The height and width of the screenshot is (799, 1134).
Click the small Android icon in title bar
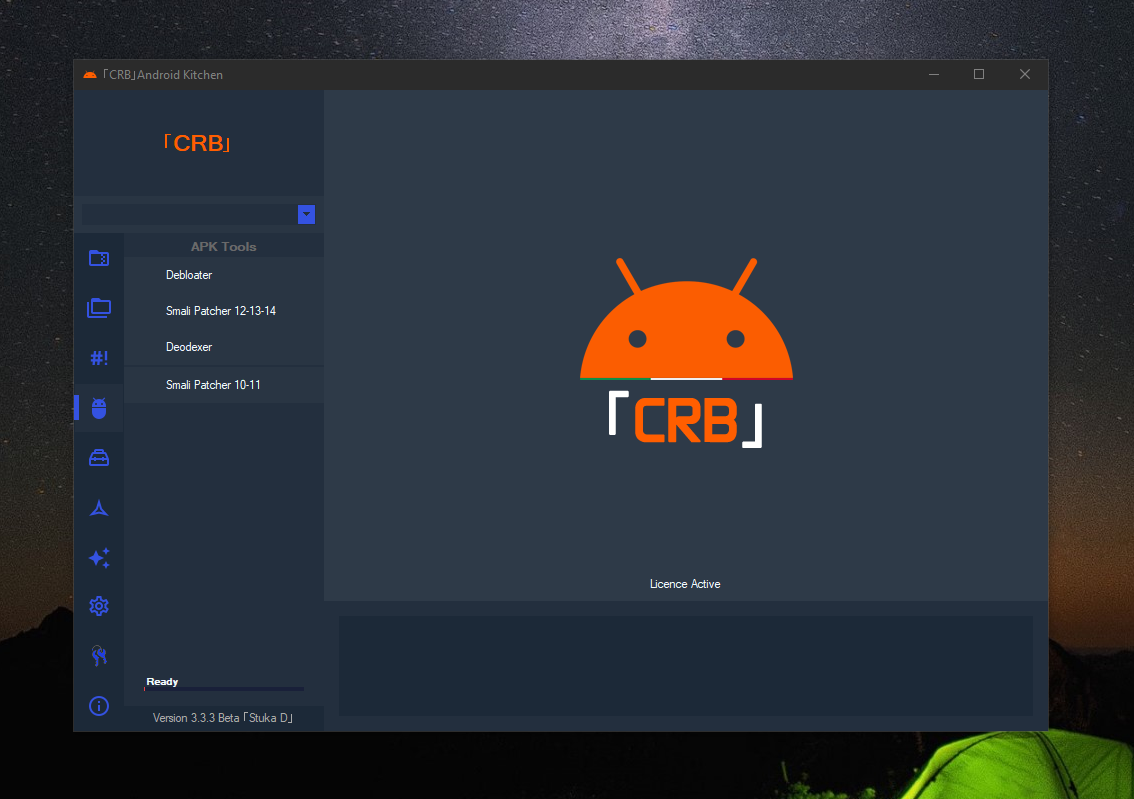pos(90,74)
